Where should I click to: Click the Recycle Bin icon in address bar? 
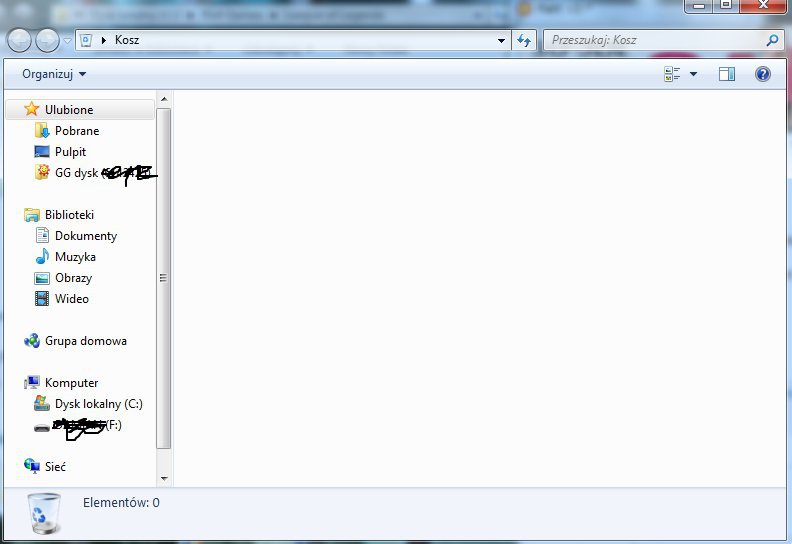[86, 40]
